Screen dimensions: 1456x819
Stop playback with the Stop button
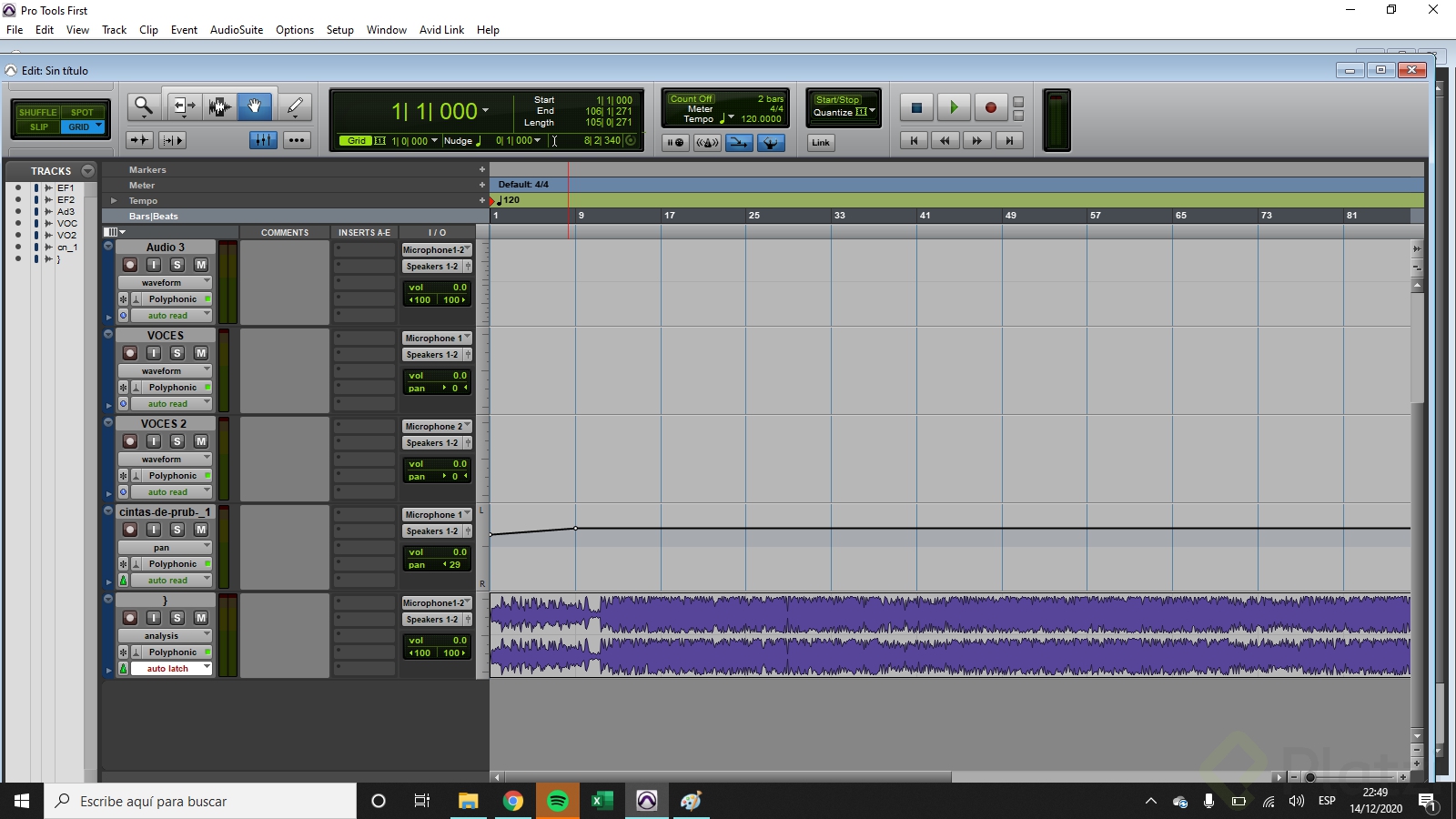(916, 107)
